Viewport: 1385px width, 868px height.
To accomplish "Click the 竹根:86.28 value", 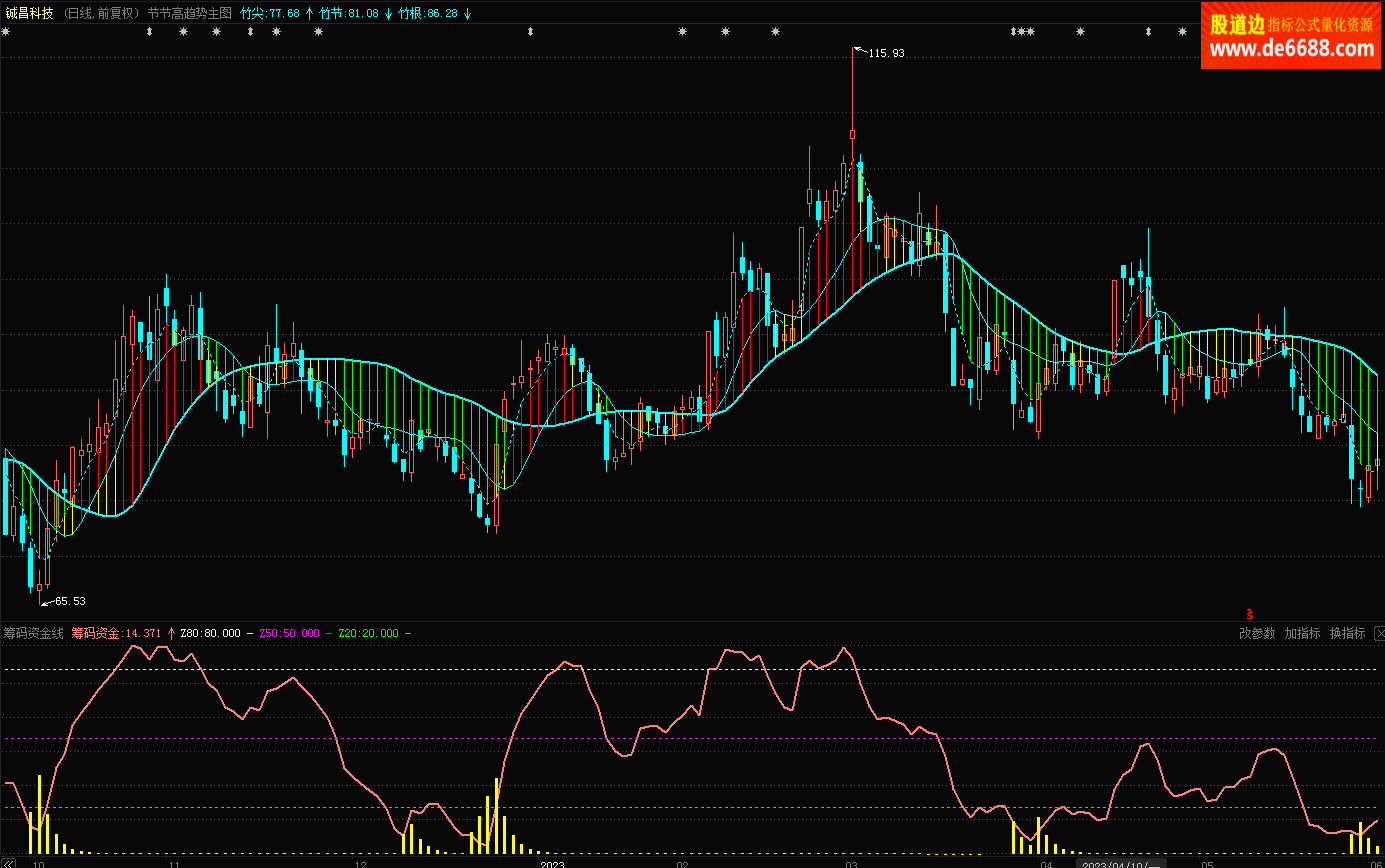I will tap(428, 13).
